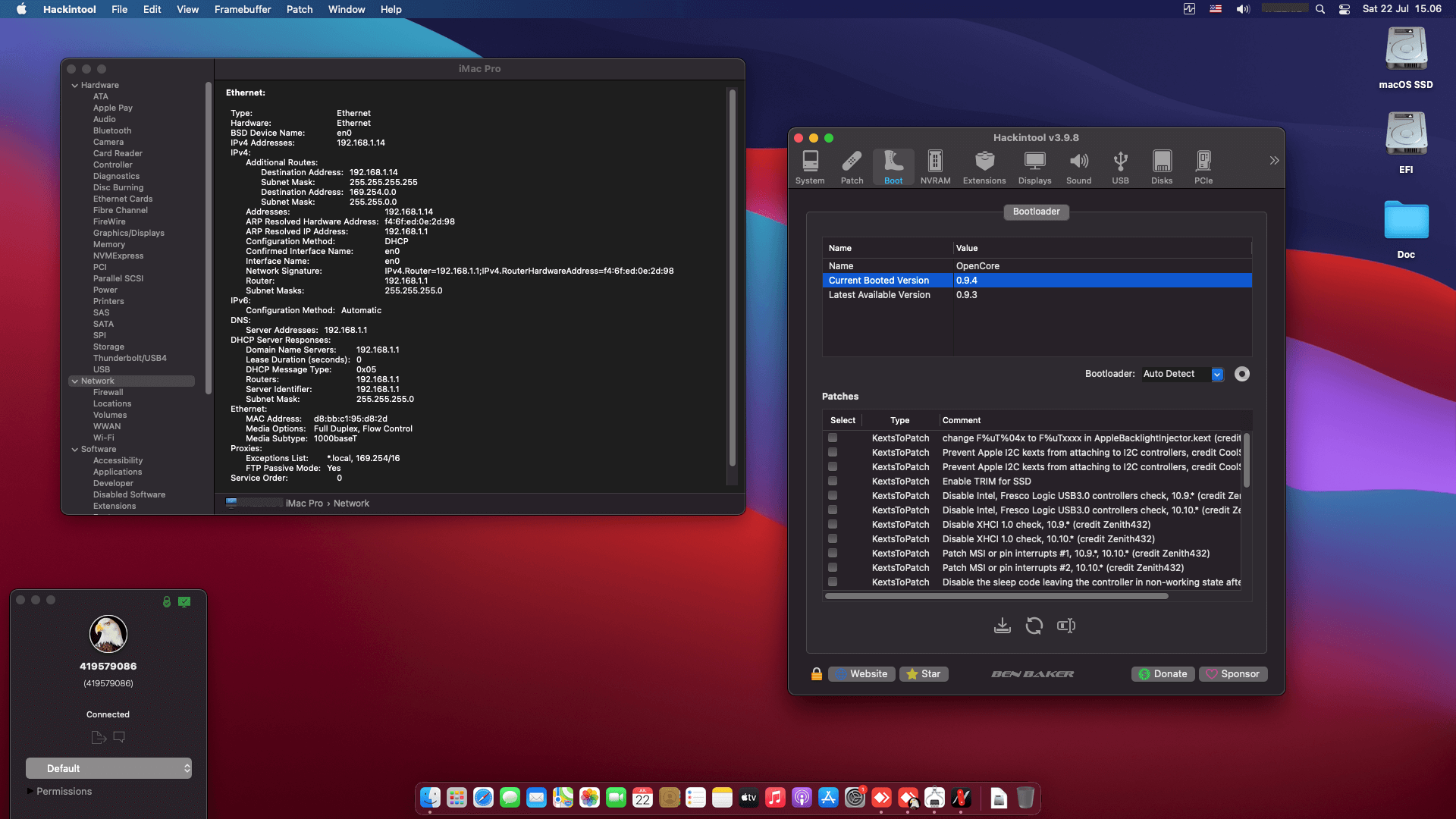The image size is (1456, 819).
Task: Click the Sponsor button
Action: (x=1233, y=674)
